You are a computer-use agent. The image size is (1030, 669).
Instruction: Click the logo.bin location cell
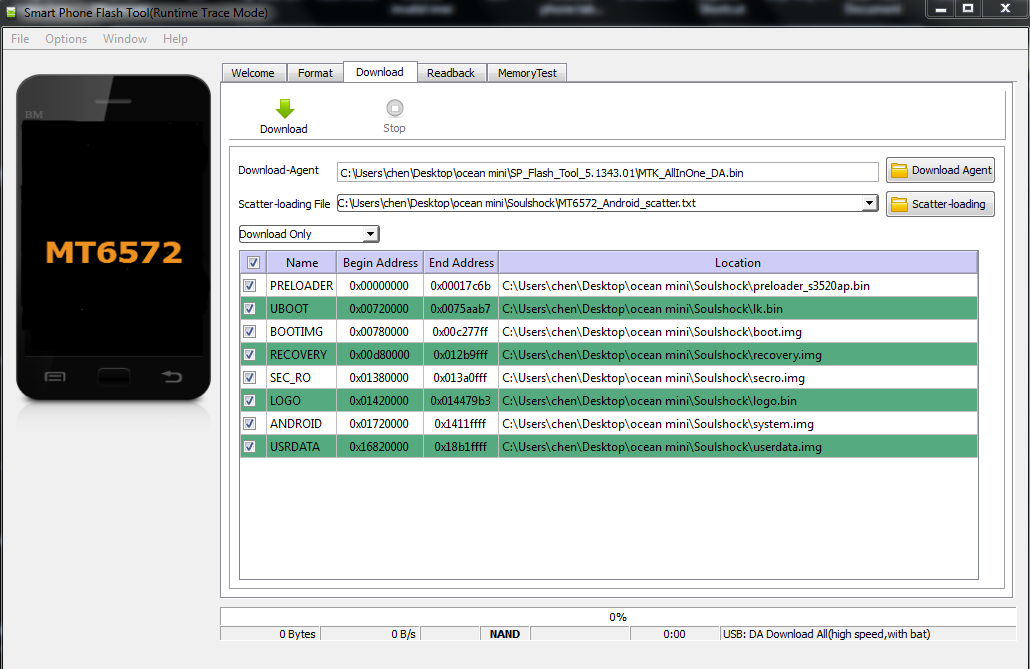click(x=738, y=401)
